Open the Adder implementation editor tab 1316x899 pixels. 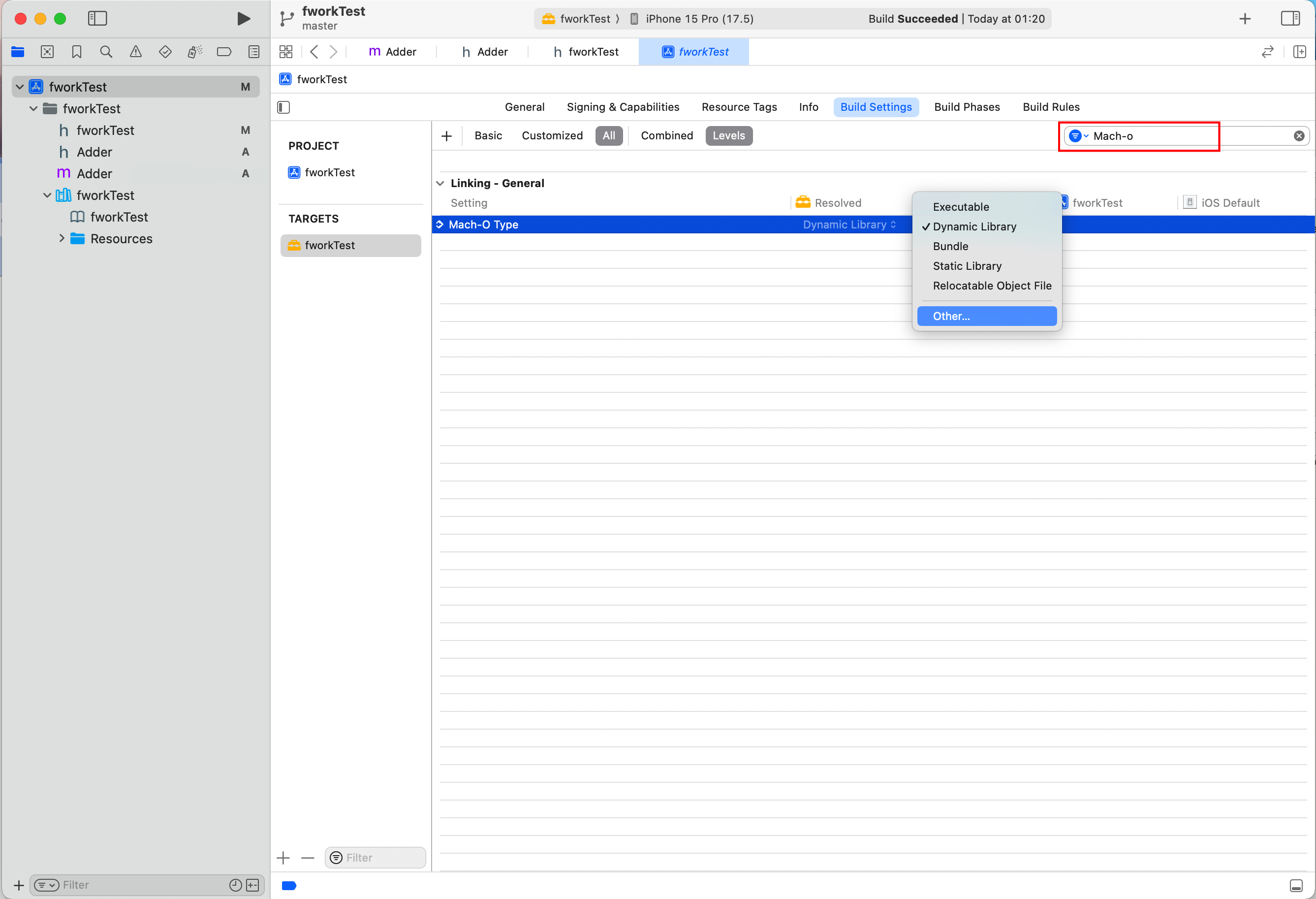[392, 52]
